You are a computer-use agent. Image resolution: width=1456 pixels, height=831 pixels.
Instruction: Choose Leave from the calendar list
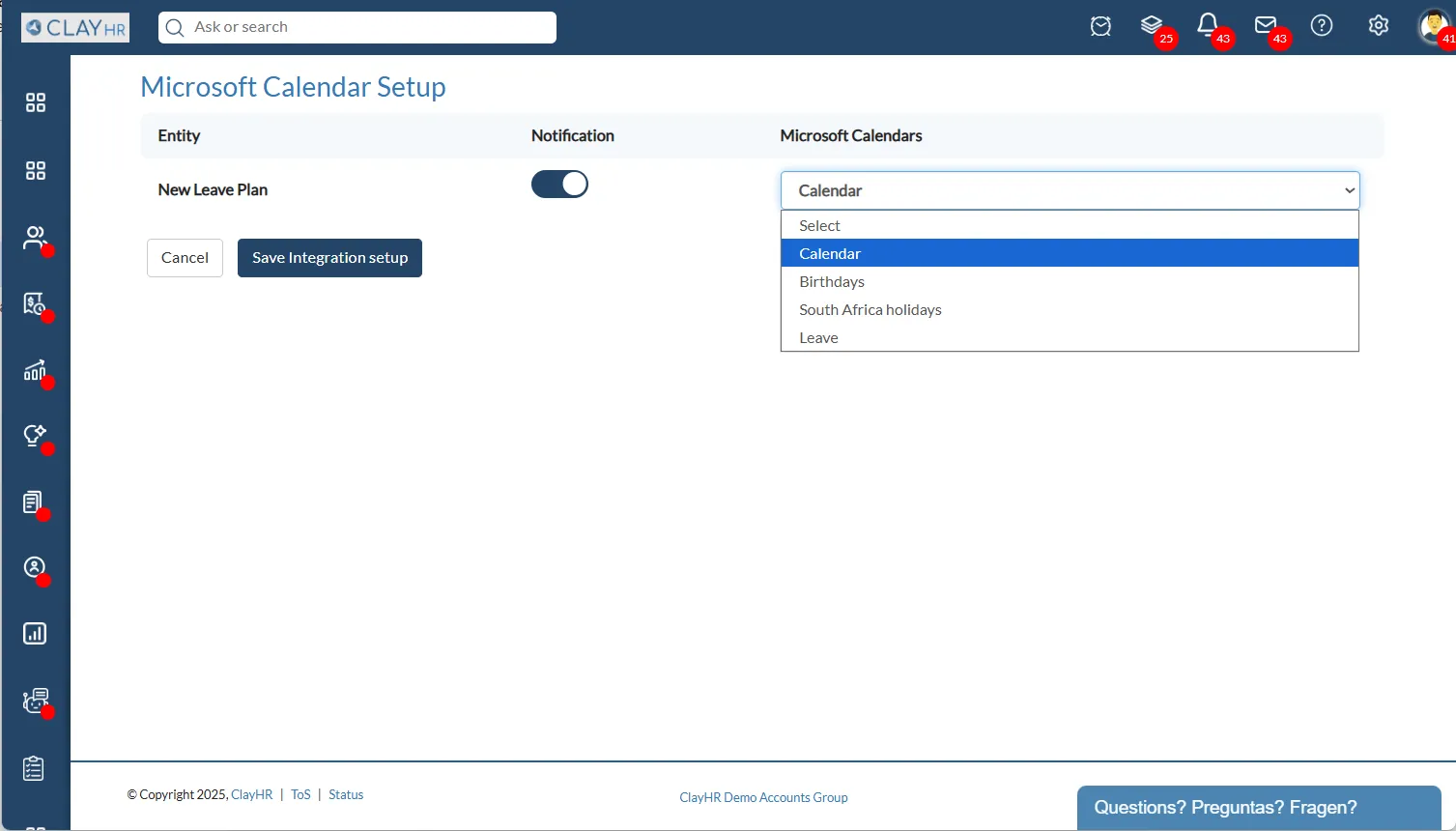point(1070,337)
